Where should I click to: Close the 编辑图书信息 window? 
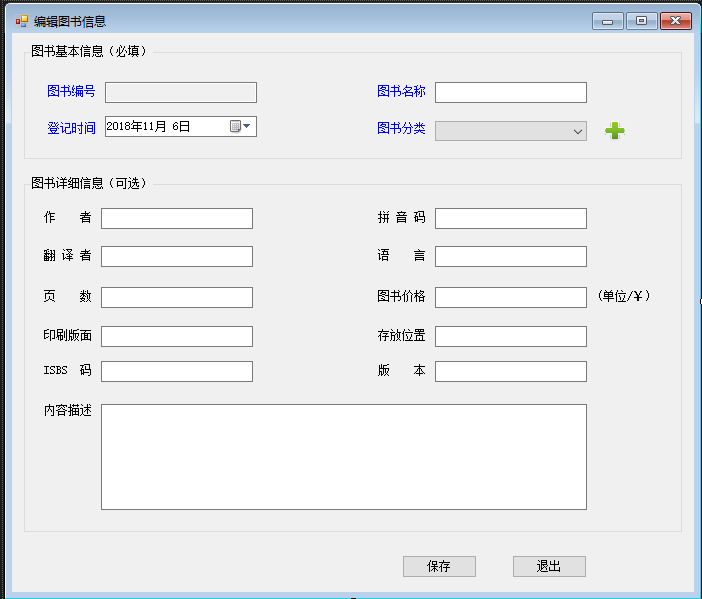pos(676,21)
